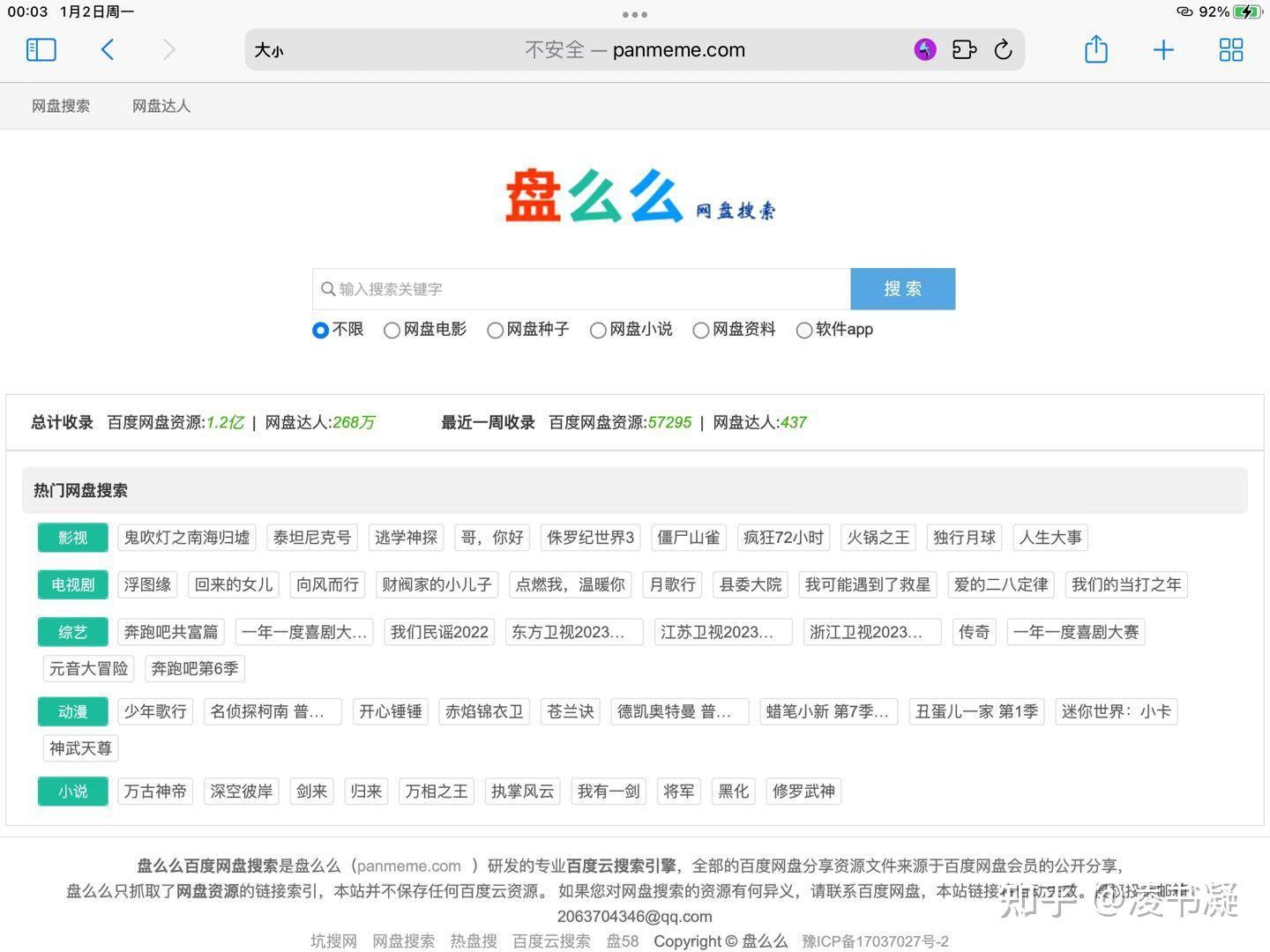Open the 人生大事 search tag
Viewport: 1270px width, 952px height.
pyautogui.click(x=1050, y=538)
